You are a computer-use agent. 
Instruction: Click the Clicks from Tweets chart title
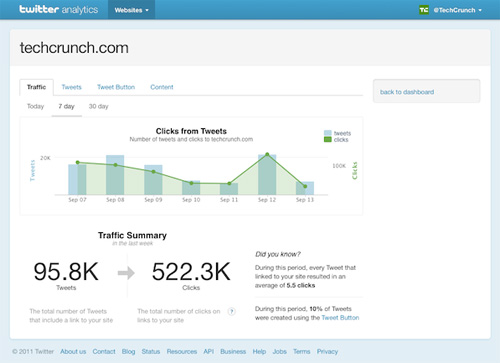click(x=191, y=131)
